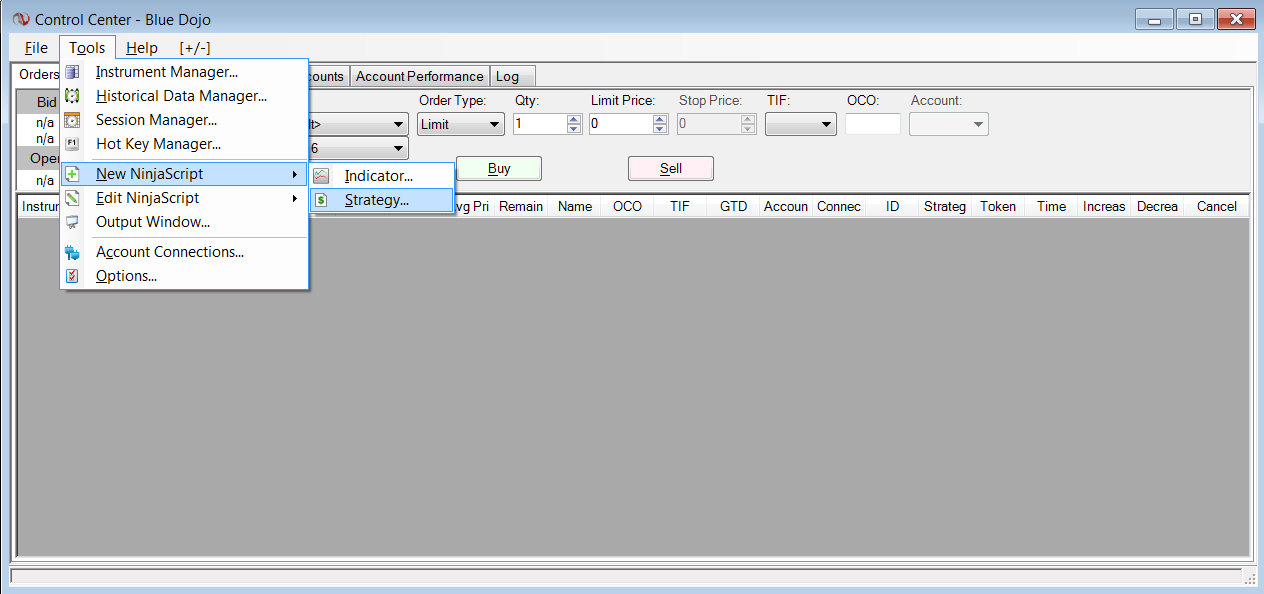The height and width of the screenshot is (594, 1264).
Task: Click the Qty input field
Action: pyautogui.click(x=540, y=124)
